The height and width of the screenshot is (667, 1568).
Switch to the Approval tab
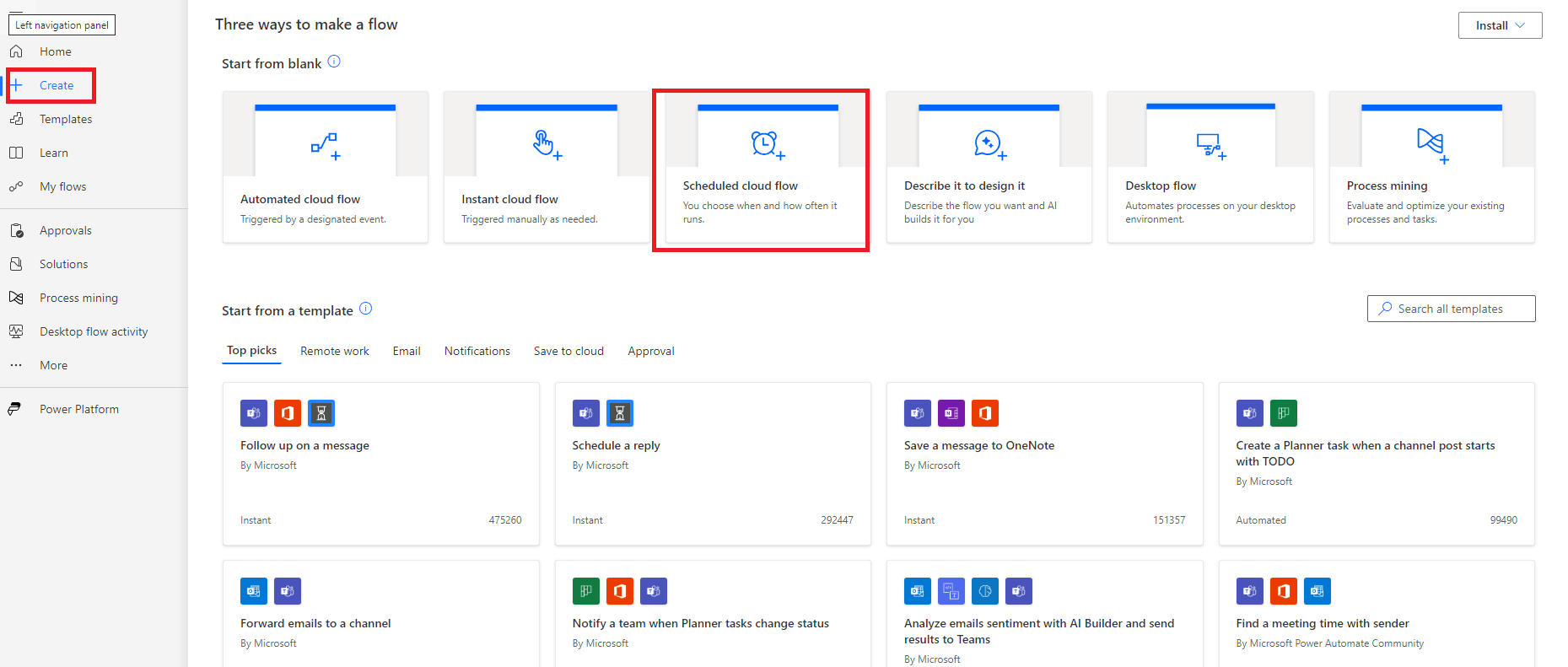coord(651,351)
